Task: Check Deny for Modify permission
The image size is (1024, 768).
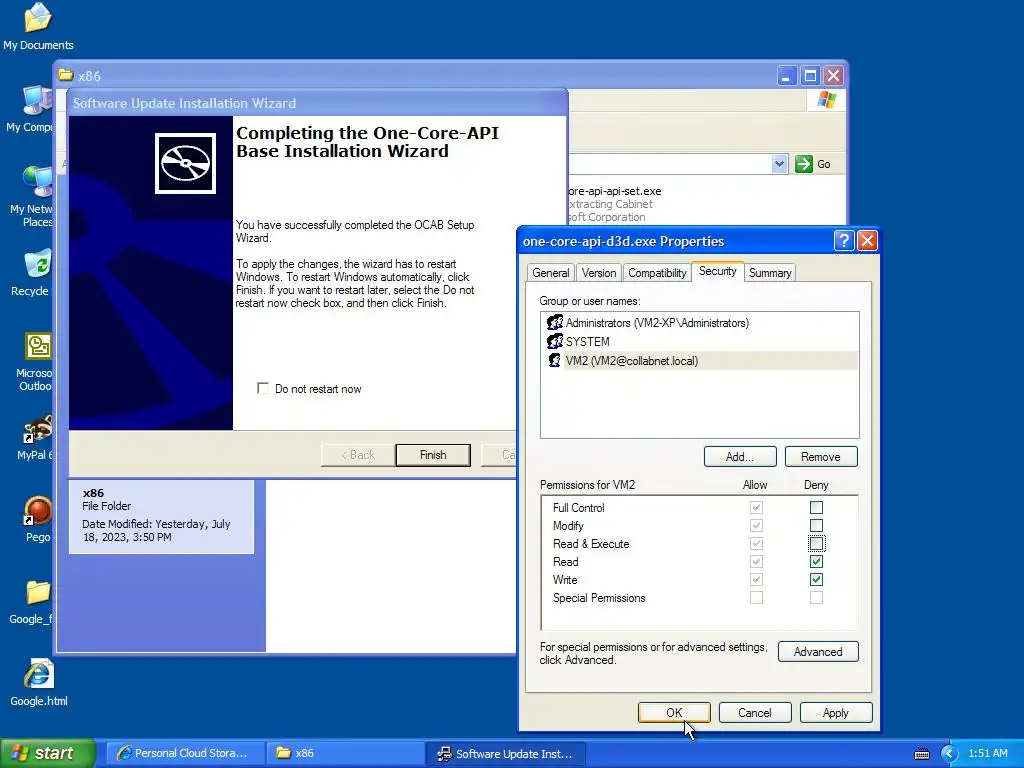Action: click(x=816, y=526)
